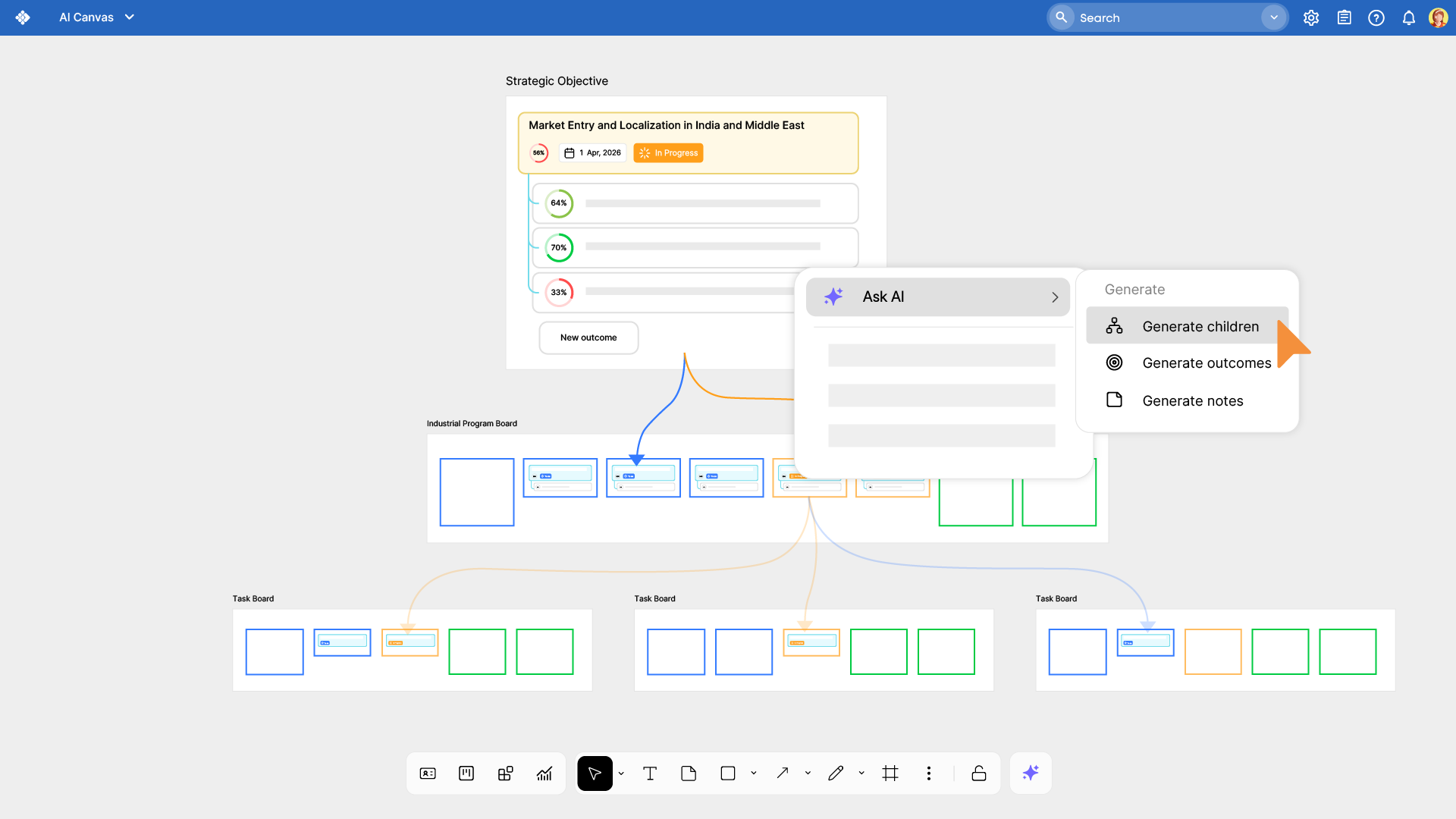Click the 64% progress circle

pos(559,203)
